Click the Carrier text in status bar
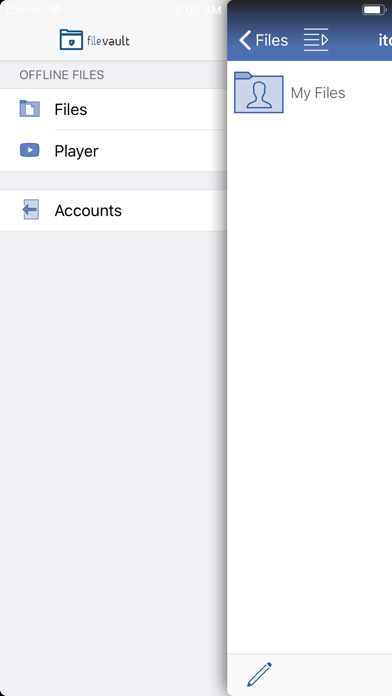This screenshot has width=392, height=696. (25, 10)
